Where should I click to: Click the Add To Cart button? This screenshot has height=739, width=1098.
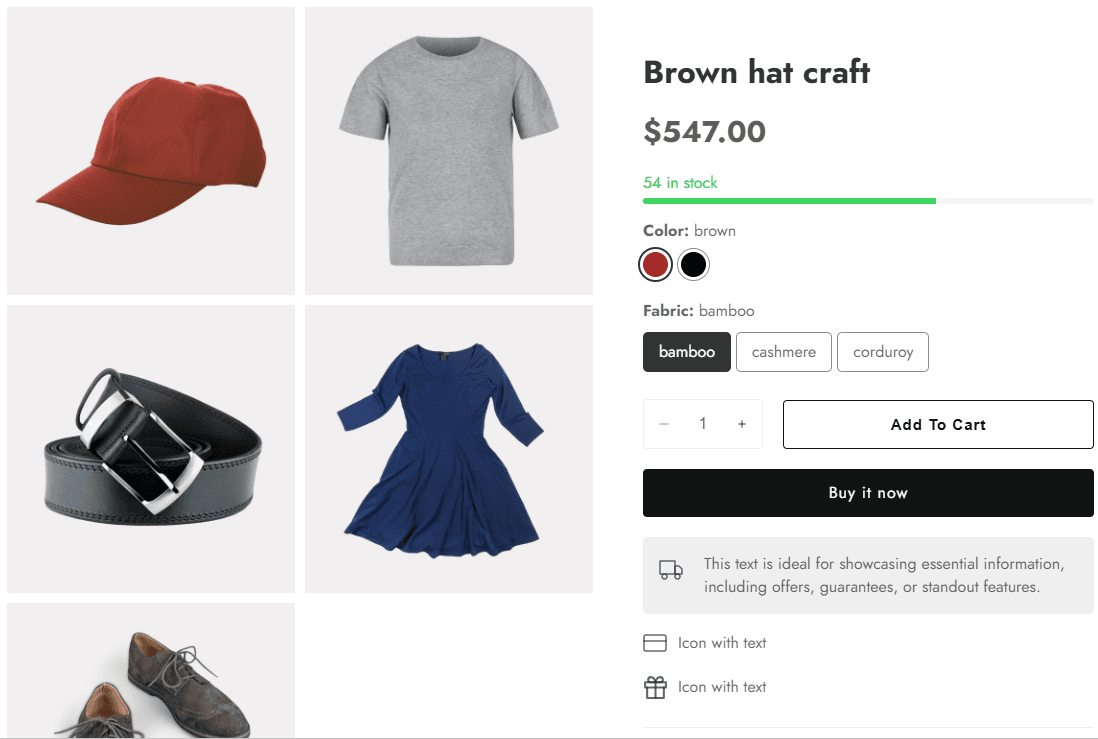pos(938,425)
